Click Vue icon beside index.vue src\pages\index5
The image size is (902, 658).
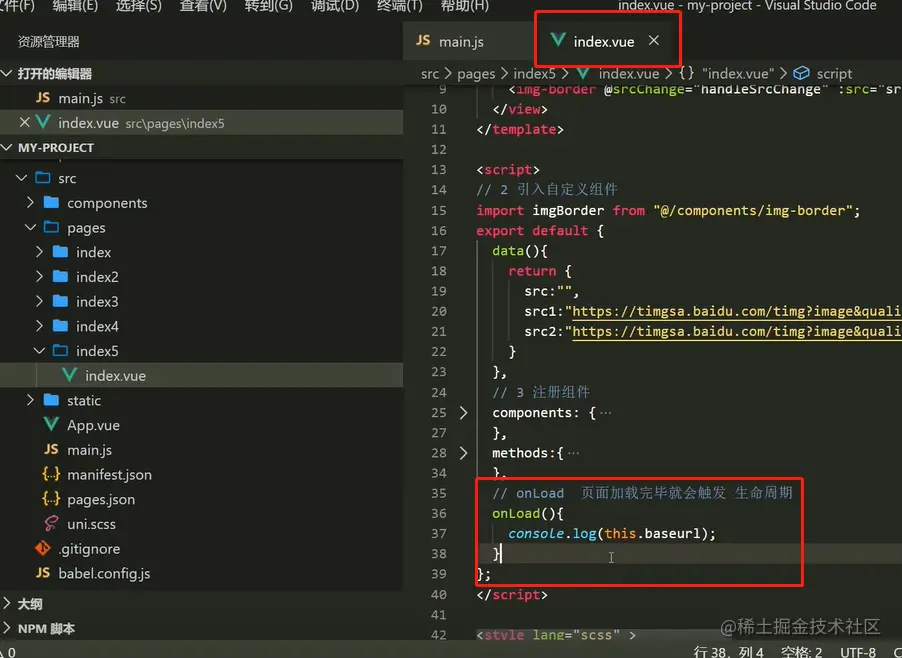(43, 123)
